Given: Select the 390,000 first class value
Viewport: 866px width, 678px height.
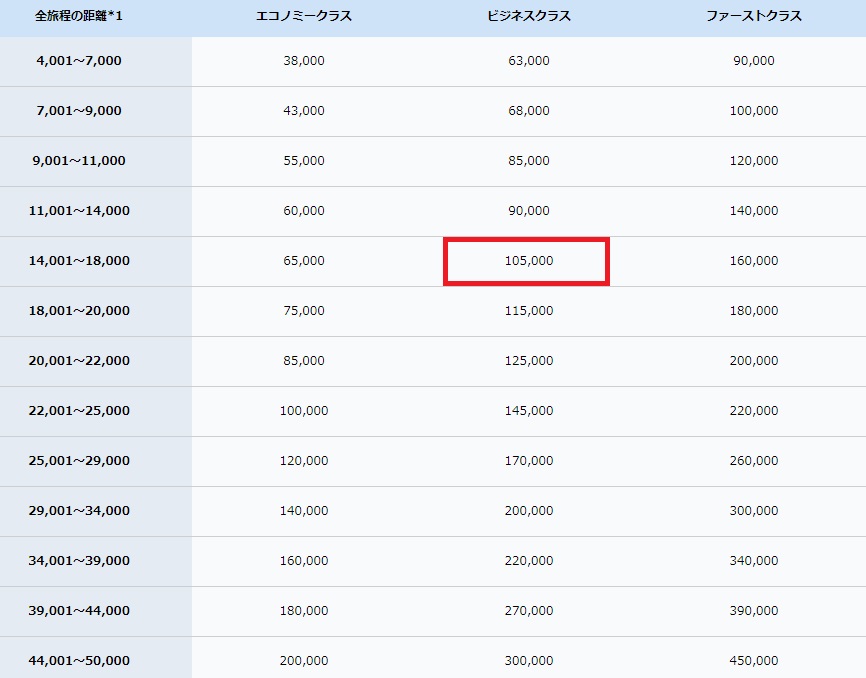Looking at the screenshot, I should tap(754, 611).
